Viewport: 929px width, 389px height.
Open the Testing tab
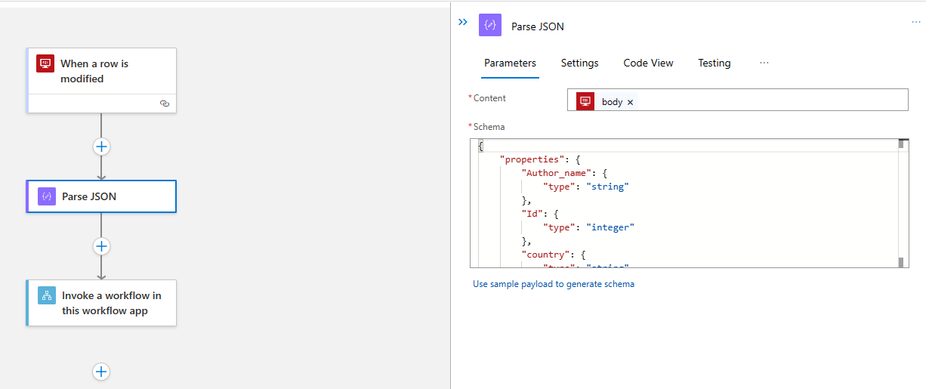(714, 63)
